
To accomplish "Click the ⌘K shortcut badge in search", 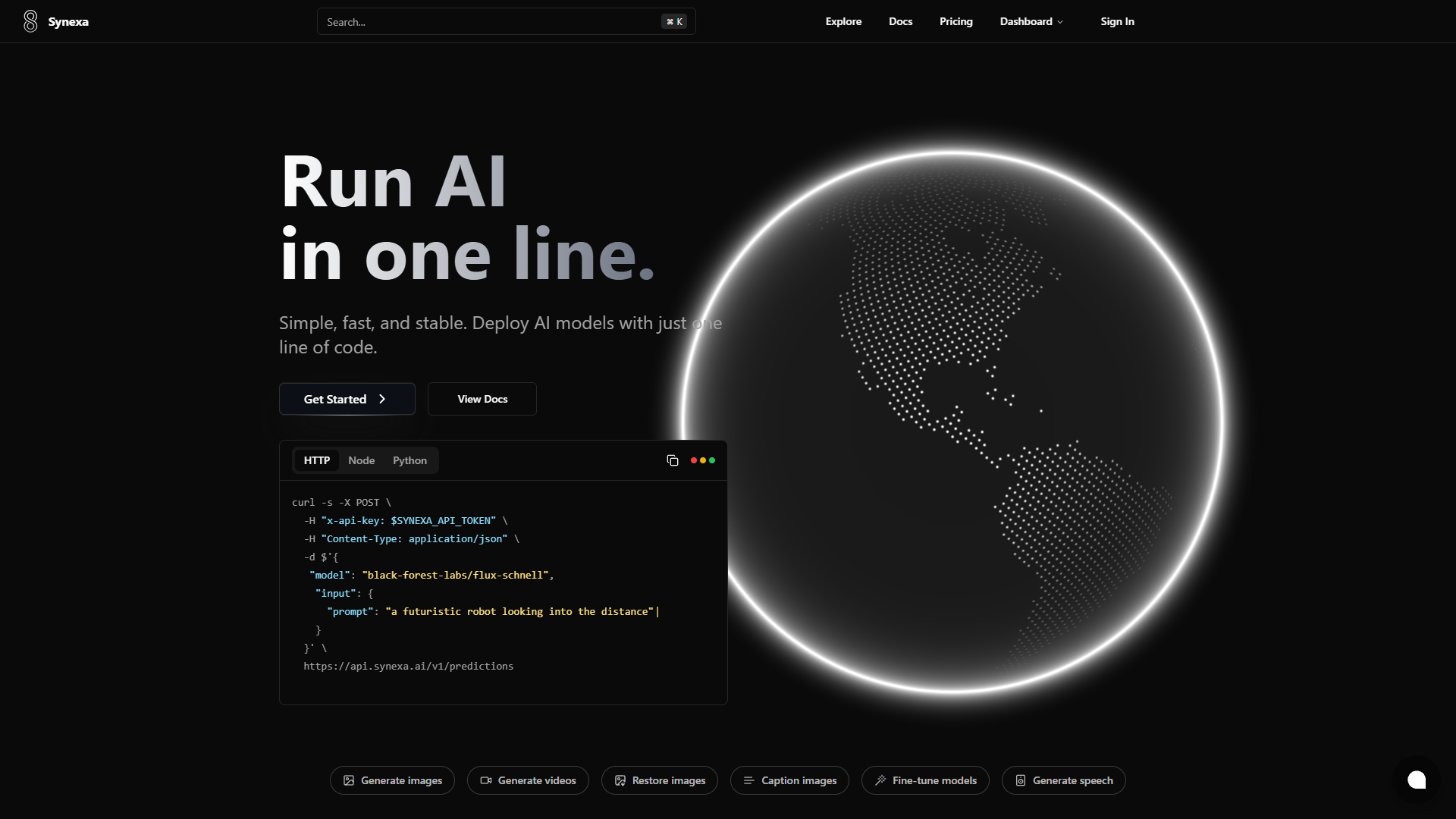I will pyautogui.click(x=674, y=22).
